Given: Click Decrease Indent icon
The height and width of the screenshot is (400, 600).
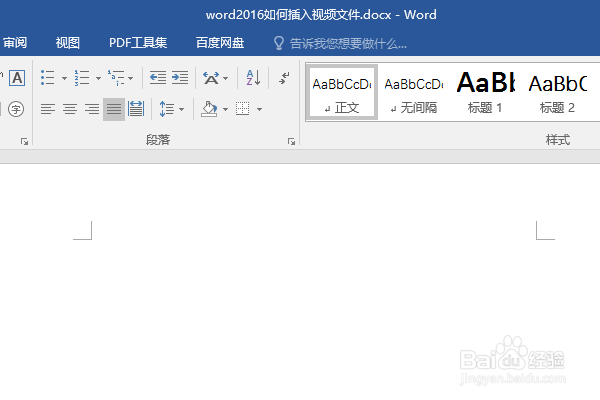Looking at the screenshot, I should click(x=158, y=78).
